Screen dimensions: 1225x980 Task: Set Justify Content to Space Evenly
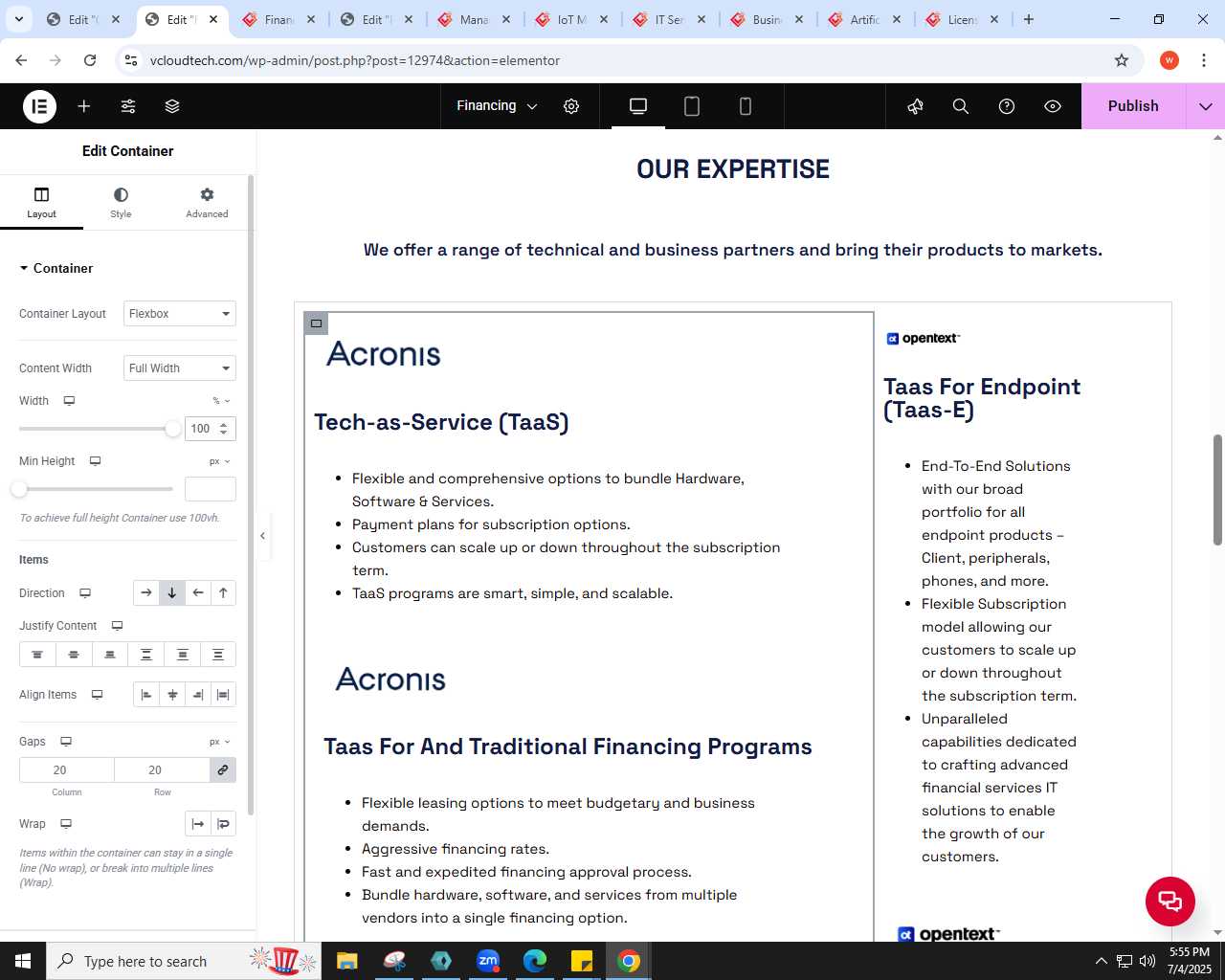tap(218, 655)
